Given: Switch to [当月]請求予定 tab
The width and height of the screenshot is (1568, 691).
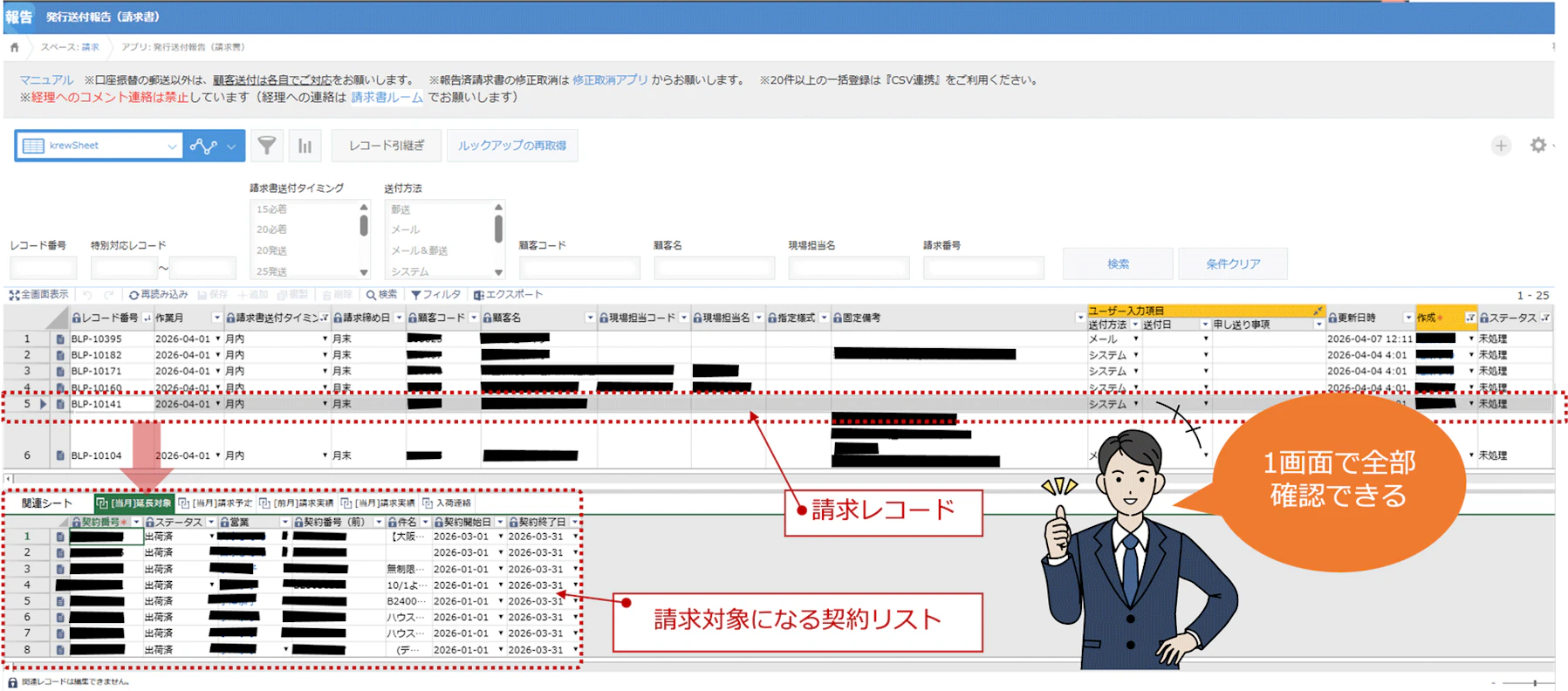Looking at the screenshot, I should (x=215, y=503).
